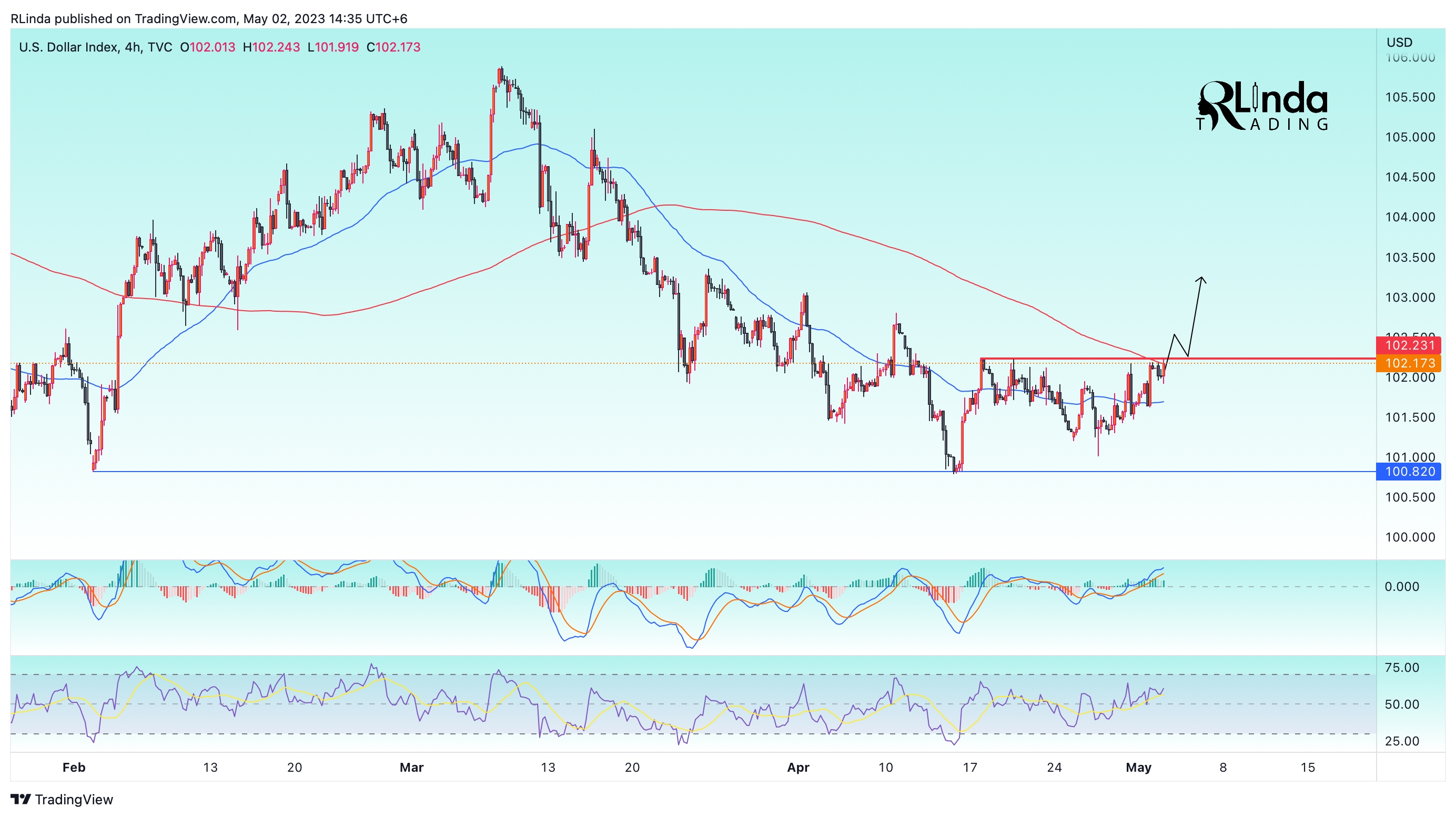Click the 10 date label on time axis
This screenshot has height=818, width=1456.
886,767
